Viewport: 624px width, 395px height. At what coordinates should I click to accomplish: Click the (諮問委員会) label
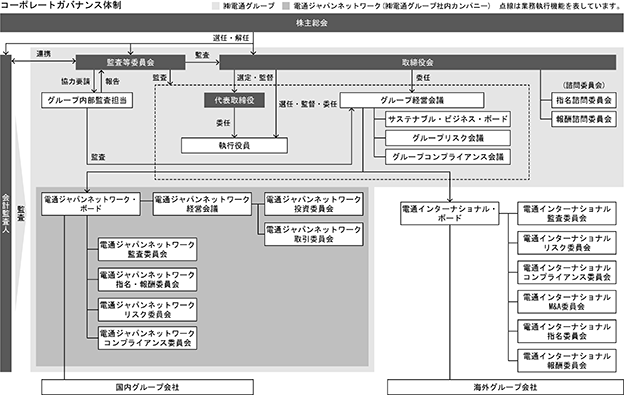[584, 86]
